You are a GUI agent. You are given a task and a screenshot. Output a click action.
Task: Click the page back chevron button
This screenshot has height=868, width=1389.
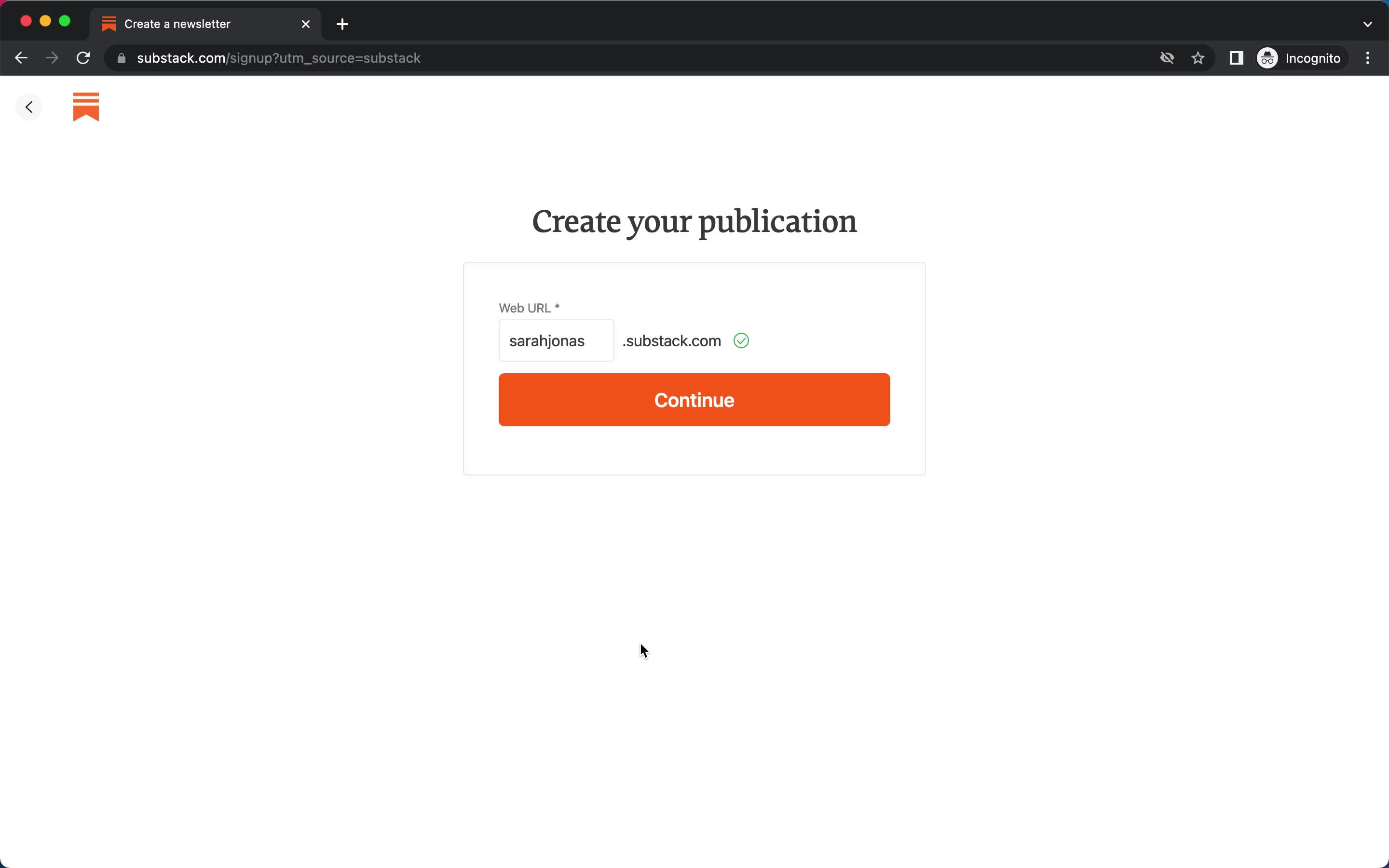pos(29,107)
